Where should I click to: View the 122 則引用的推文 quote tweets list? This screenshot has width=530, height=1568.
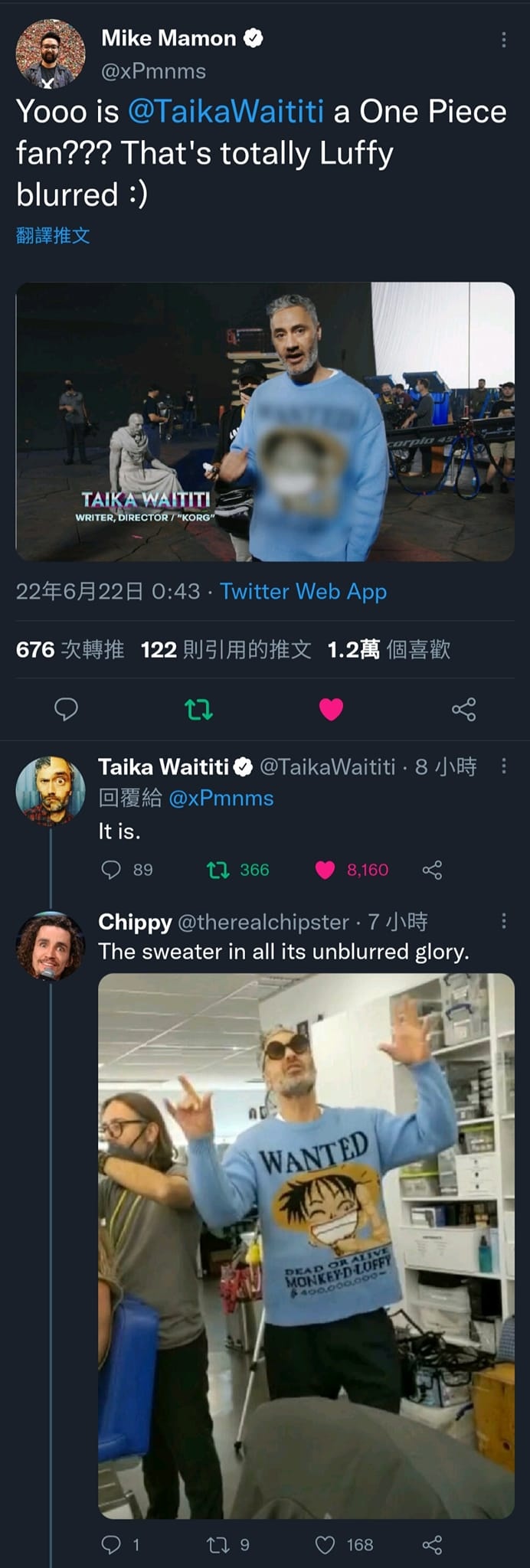(x=226, y=649)
